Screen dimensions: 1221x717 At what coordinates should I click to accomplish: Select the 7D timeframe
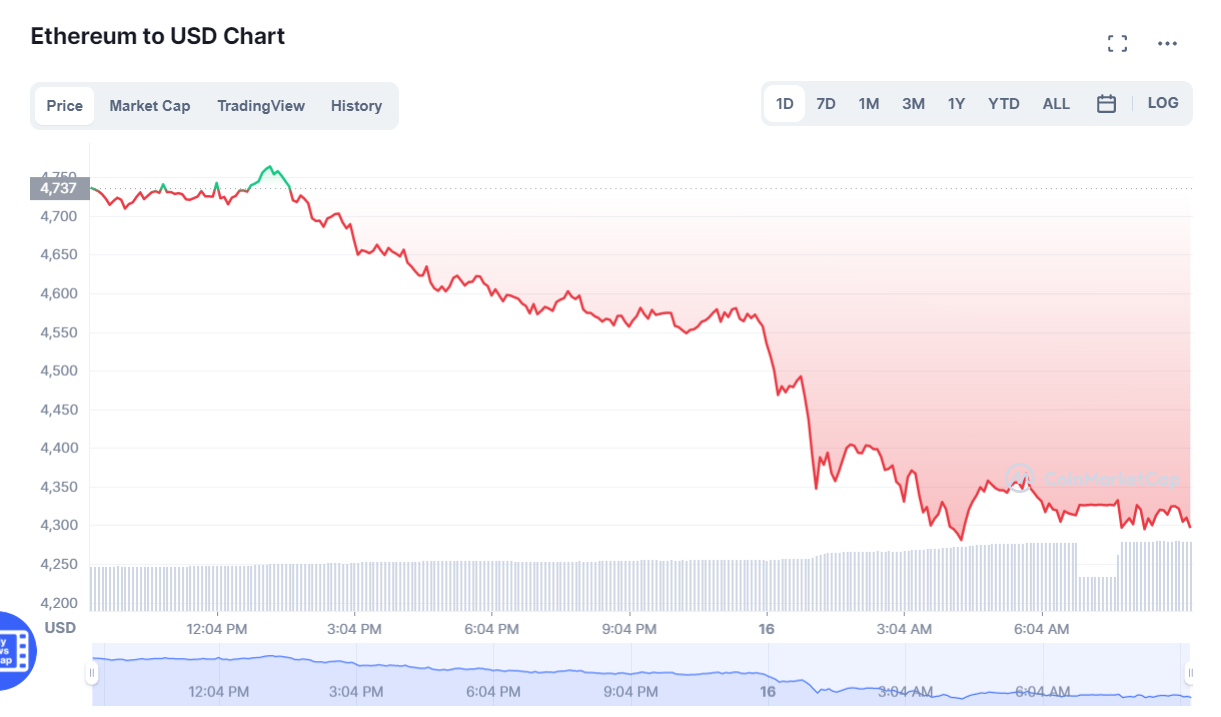(x=826, y=103)
